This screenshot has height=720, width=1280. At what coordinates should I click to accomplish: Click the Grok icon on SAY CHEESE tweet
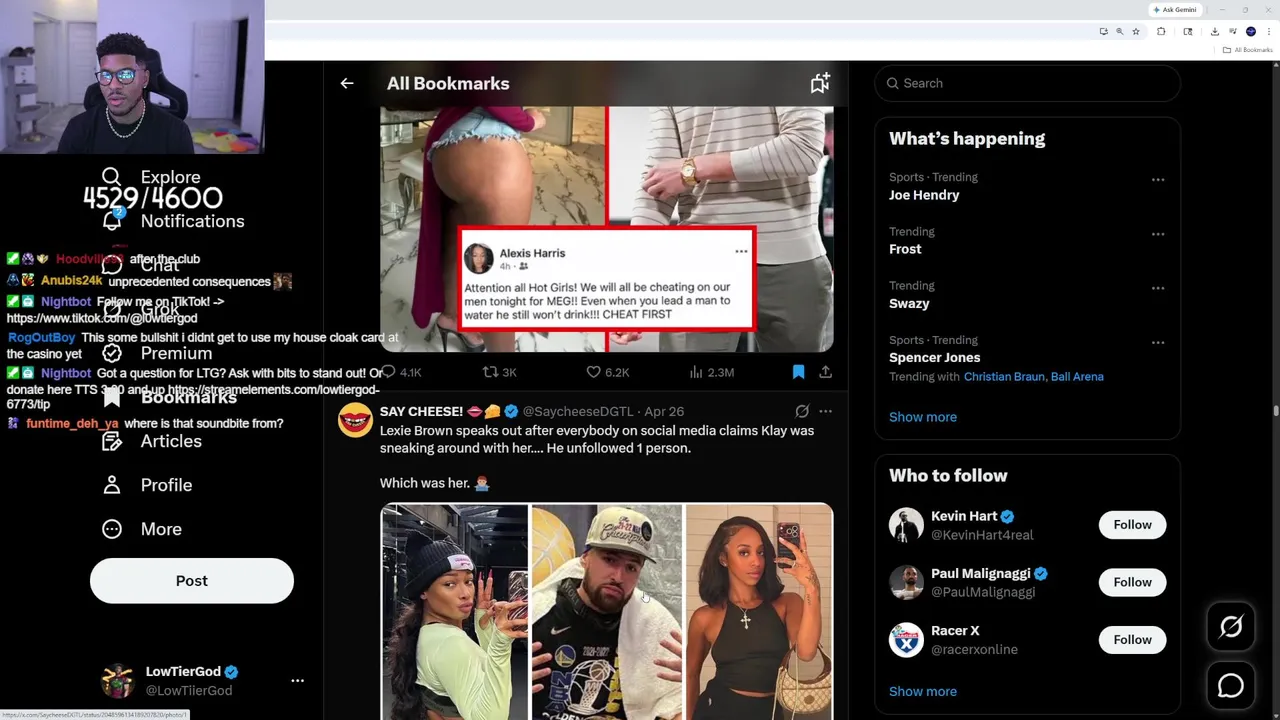tap(802, 411)
